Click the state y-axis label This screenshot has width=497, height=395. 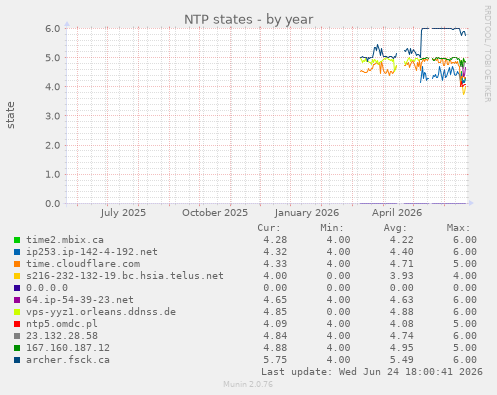11,115
